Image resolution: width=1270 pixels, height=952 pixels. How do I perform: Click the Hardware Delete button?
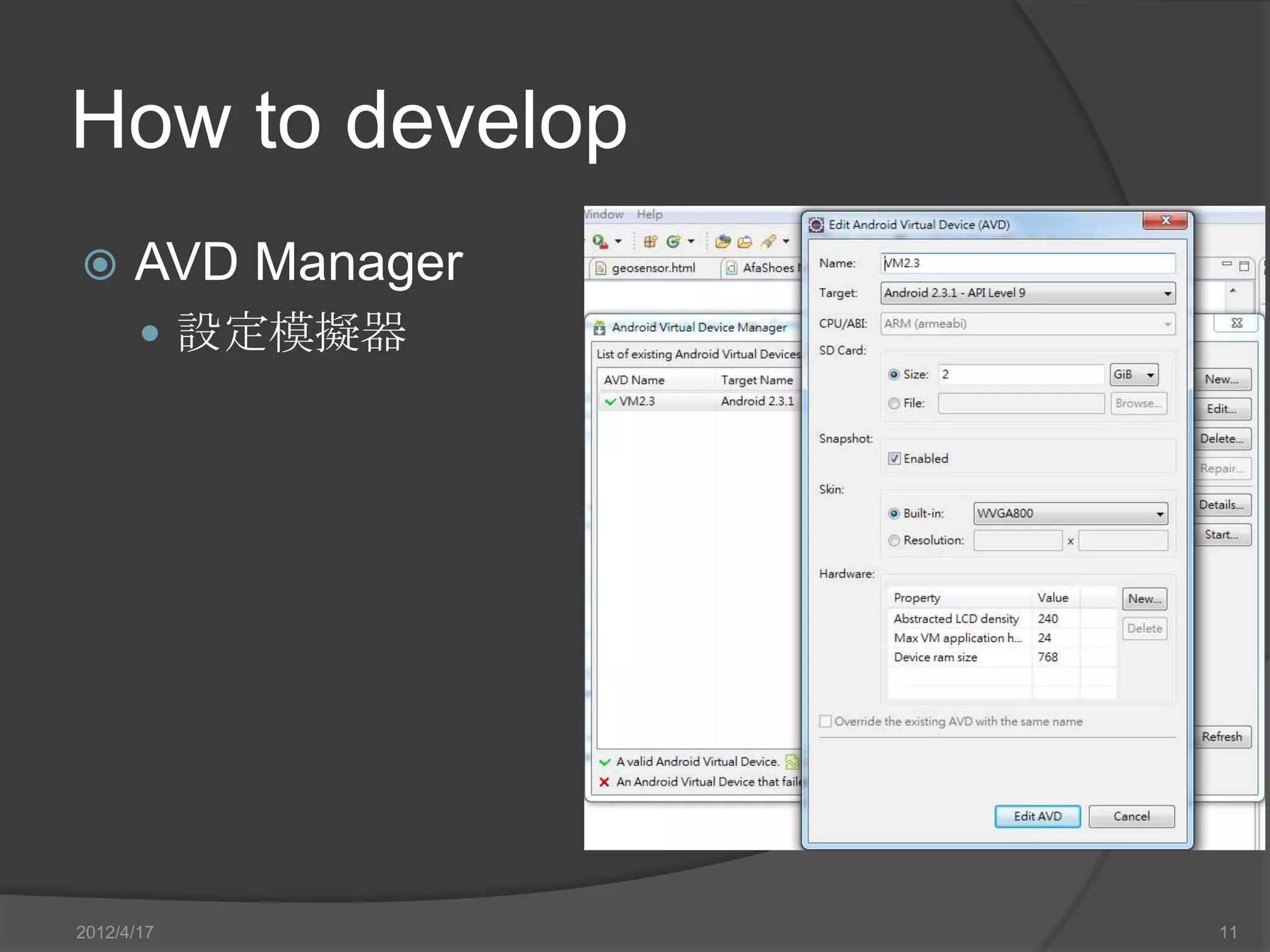(1145, 628)
